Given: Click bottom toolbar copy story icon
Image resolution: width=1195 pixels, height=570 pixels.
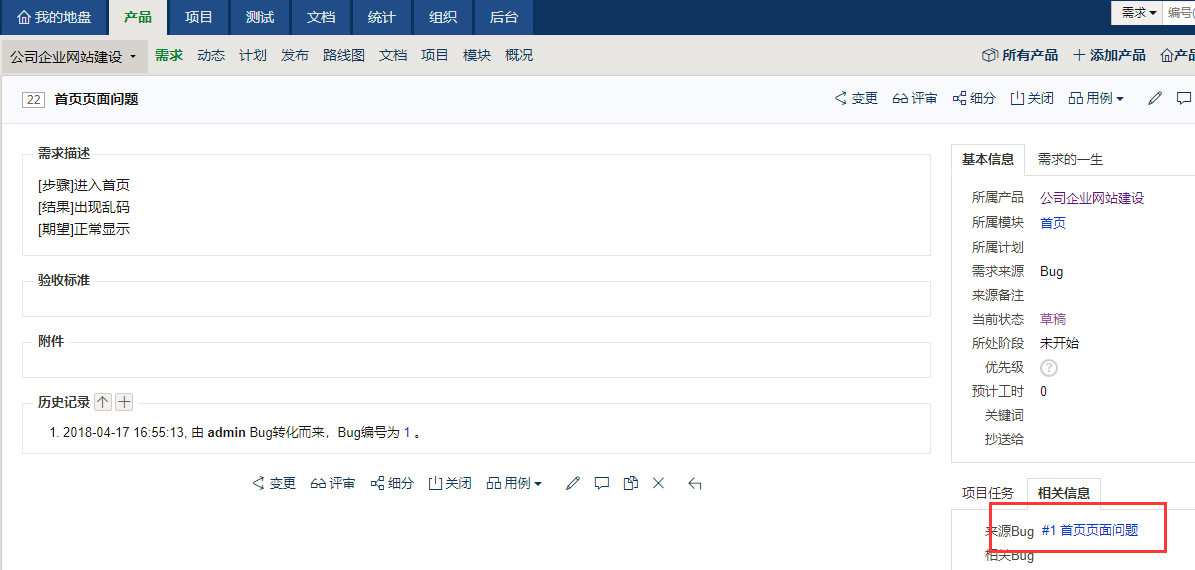Looking at the screenshot, I should tap(630, 483).
